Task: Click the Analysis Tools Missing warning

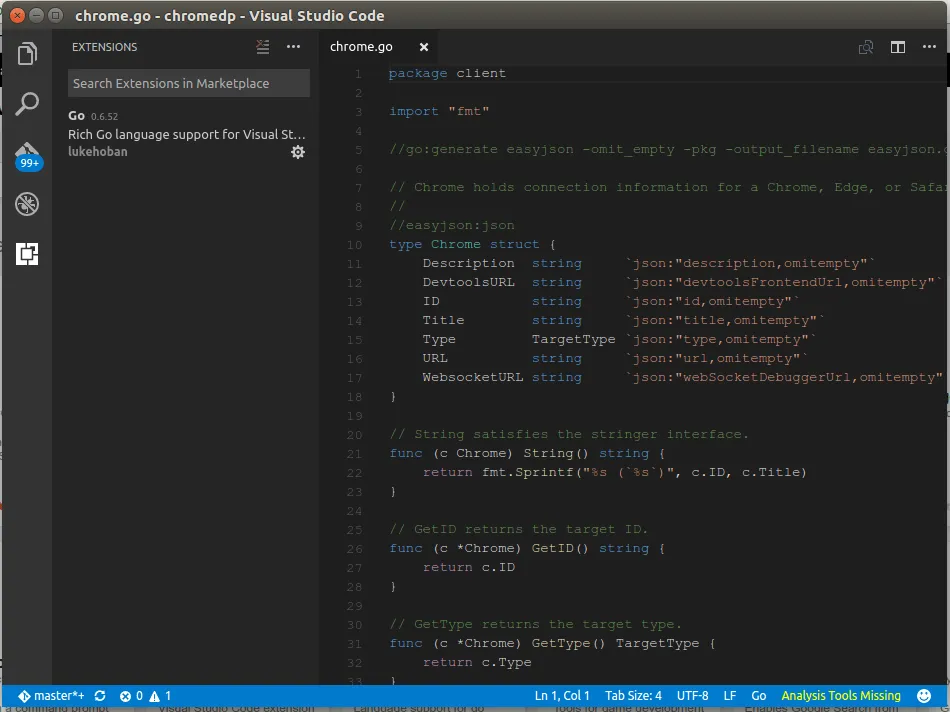Action: pos(840,696)
